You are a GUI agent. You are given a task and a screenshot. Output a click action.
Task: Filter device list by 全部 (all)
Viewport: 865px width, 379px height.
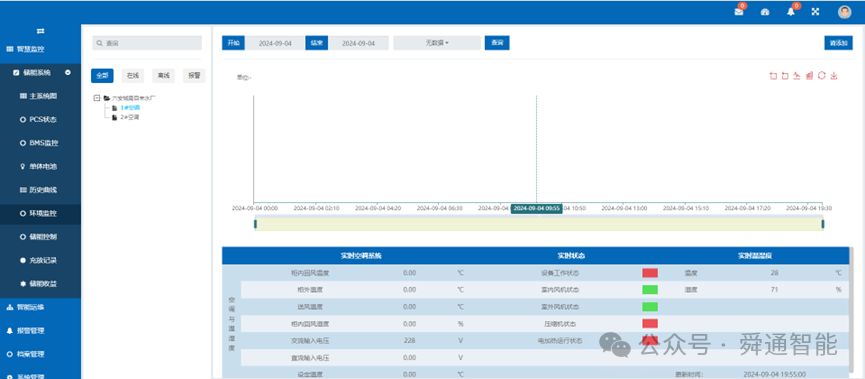tap(102, 76)
